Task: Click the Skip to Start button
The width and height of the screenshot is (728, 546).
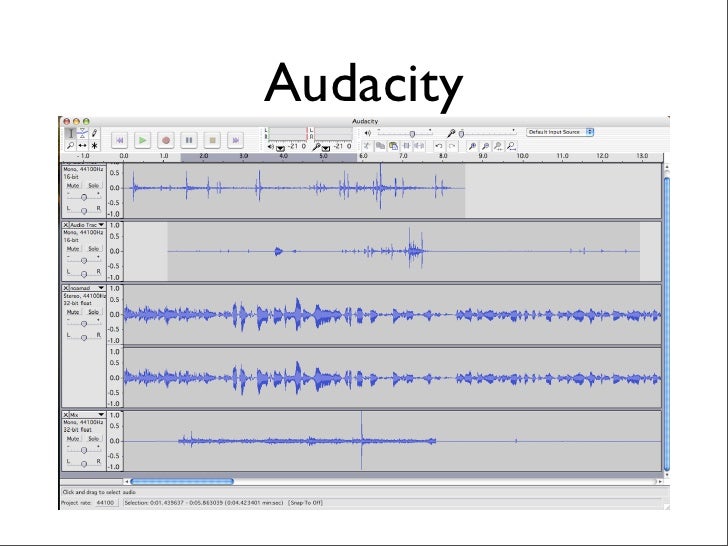Action: [x=119, y=140]
